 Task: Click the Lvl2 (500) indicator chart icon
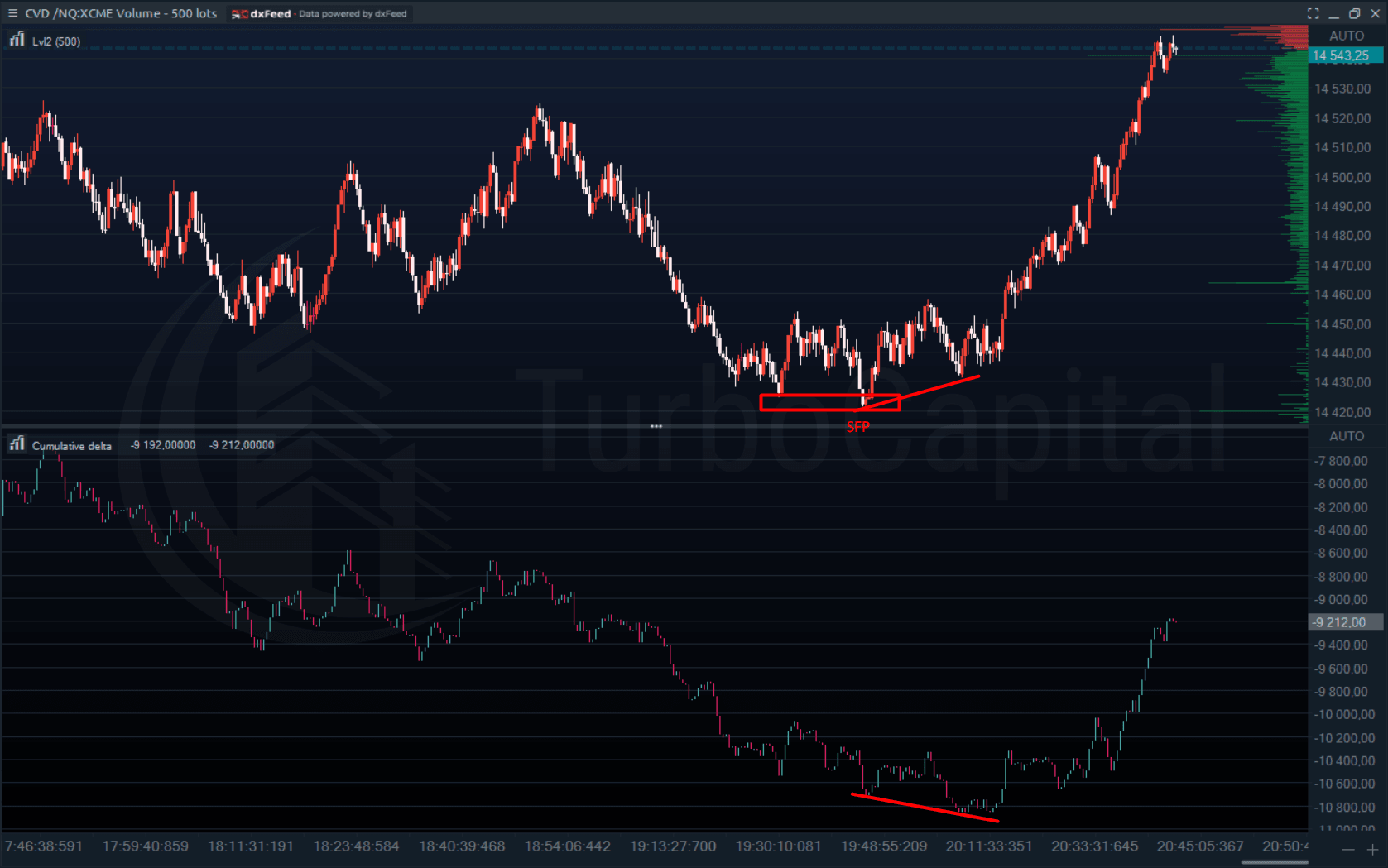pos(17,40)
